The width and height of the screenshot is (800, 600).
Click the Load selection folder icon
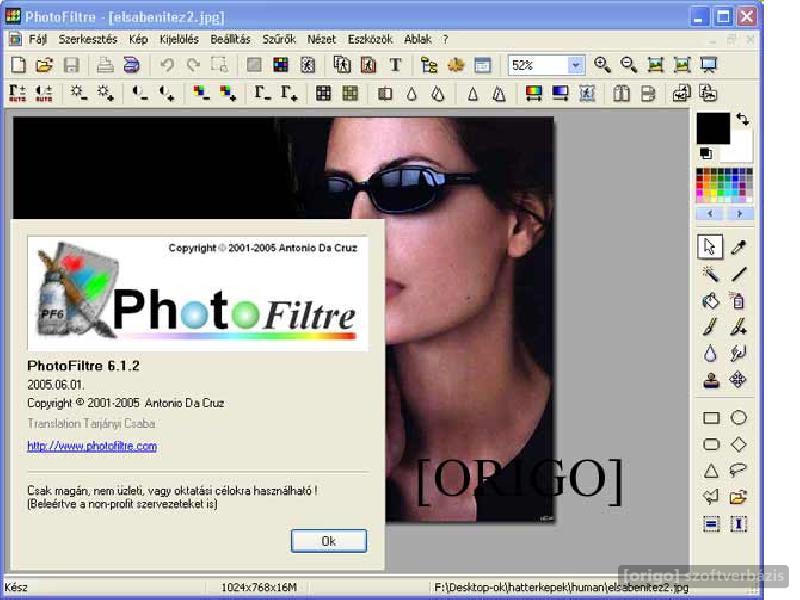[738, 497]
